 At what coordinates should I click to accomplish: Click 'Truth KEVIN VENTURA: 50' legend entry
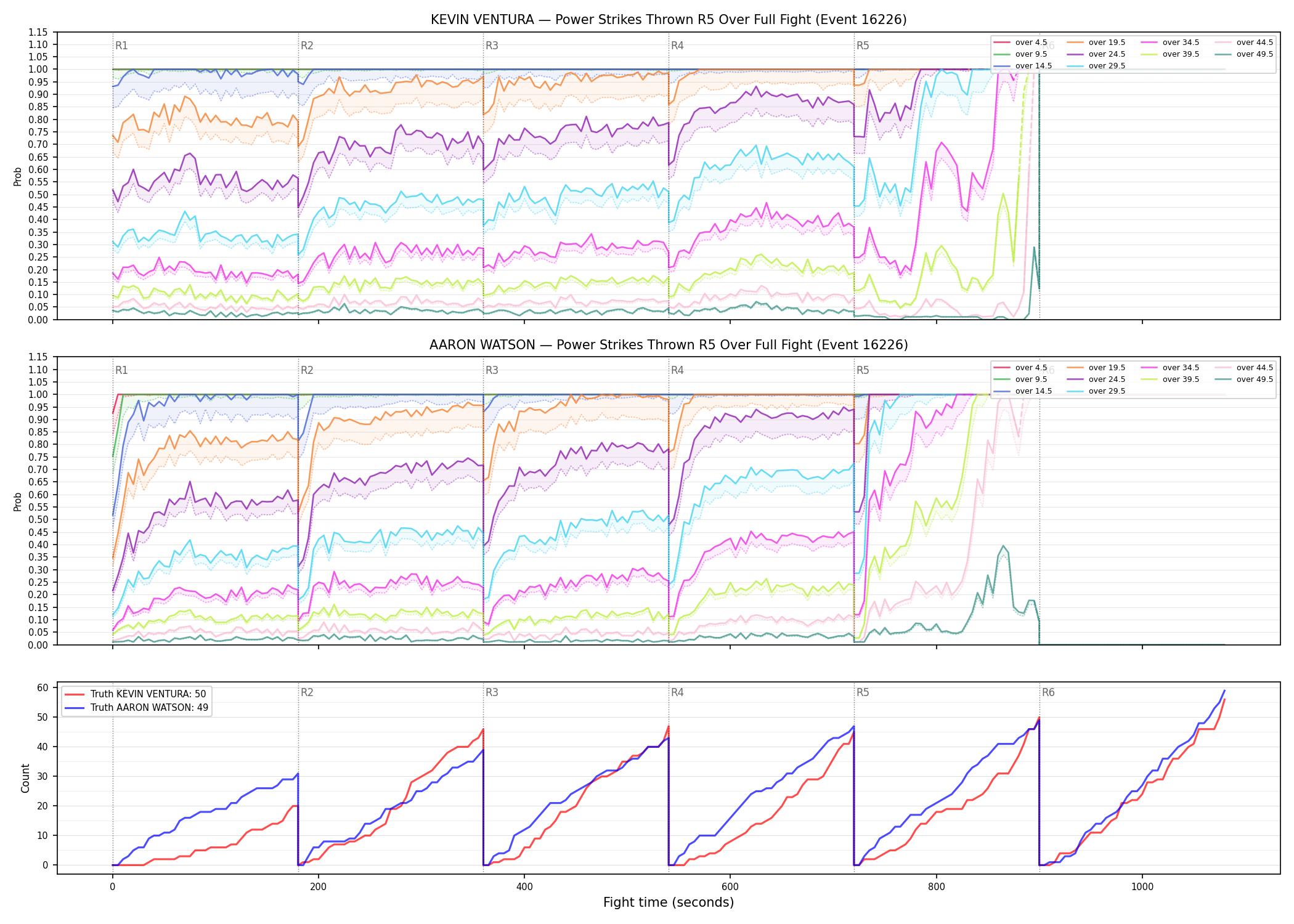(x=148, y=694)
